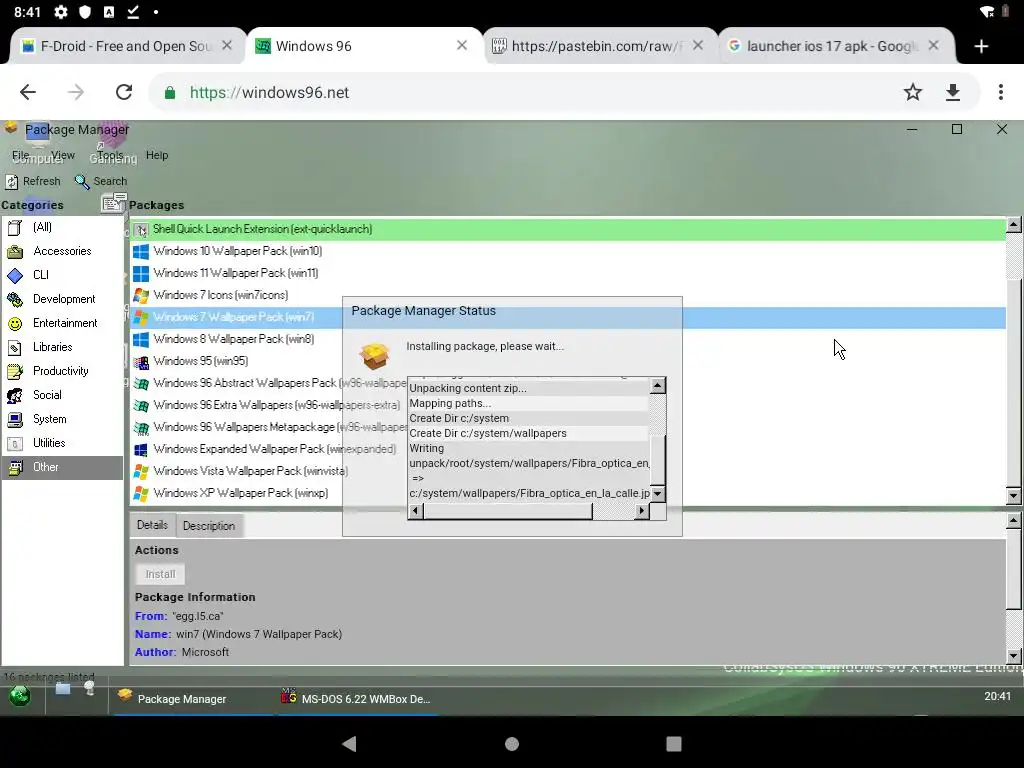Screen dimensions: 1024x768
Task: Open the Help menu
Action: [157, 155]
